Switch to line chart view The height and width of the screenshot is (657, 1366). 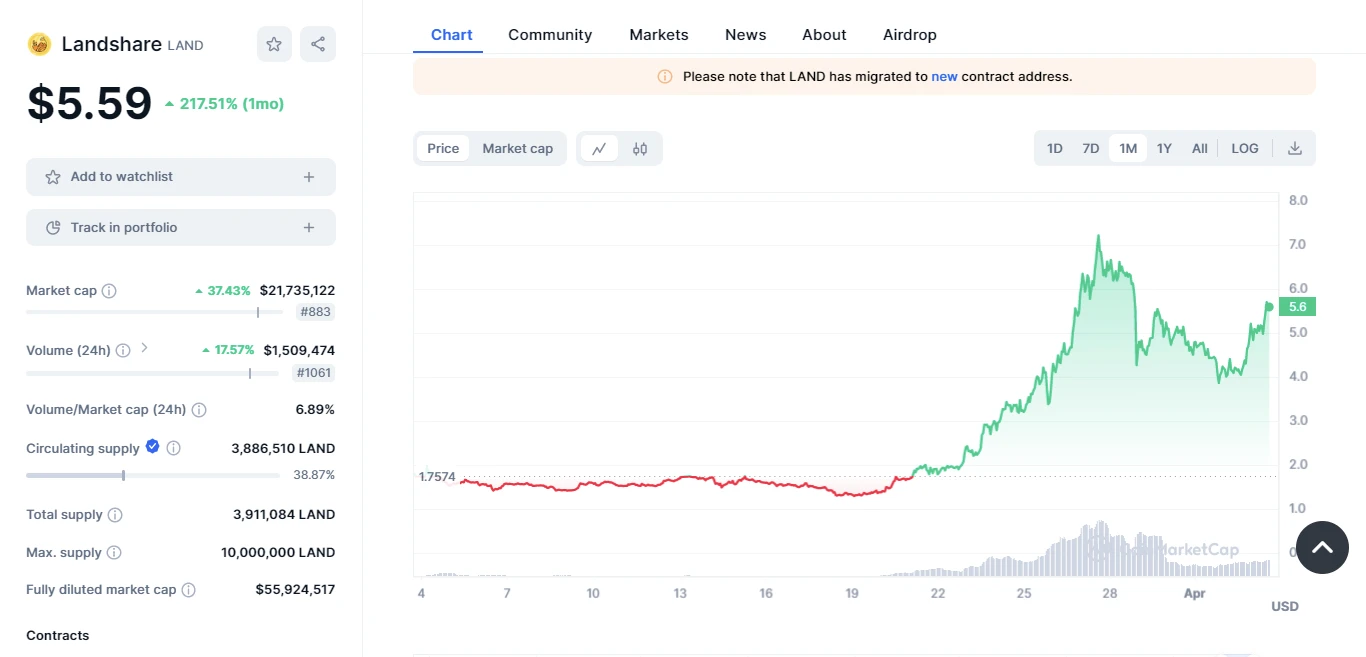coord(599,149)
